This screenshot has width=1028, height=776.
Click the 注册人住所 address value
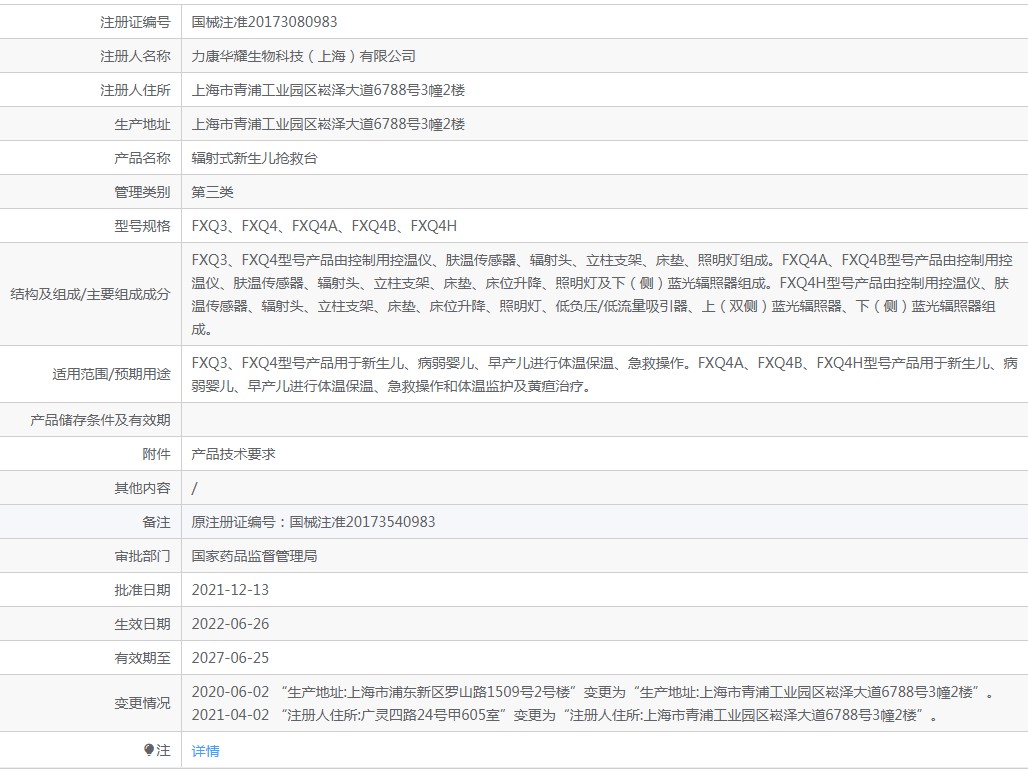click(328, 90)
